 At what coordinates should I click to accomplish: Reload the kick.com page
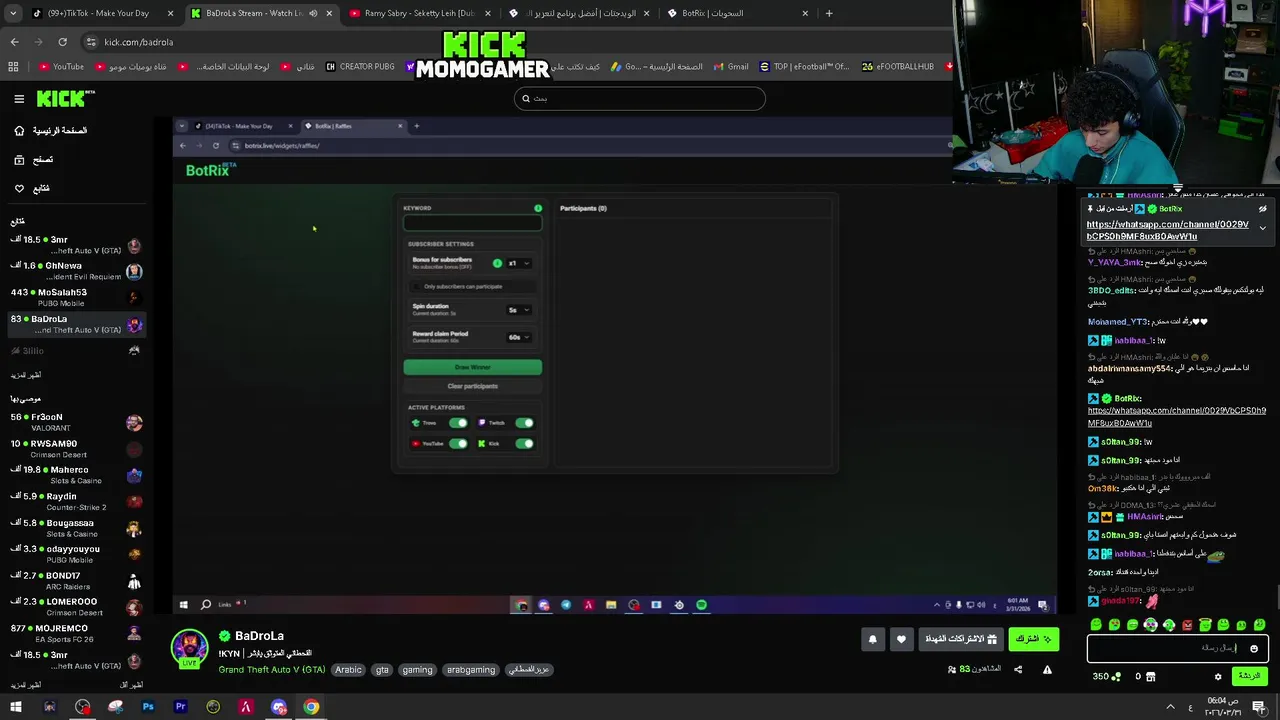[62, 42]
